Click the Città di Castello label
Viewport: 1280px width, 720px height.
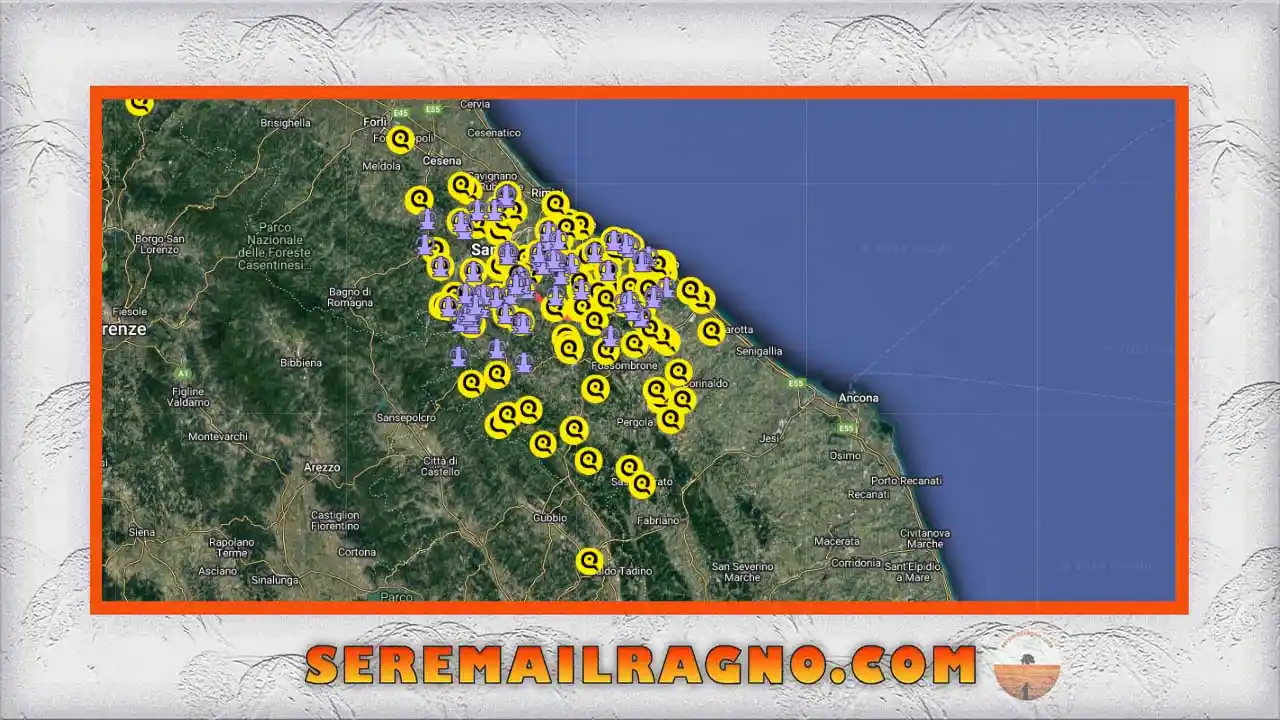pyautogui.click(x=440, y=466)
